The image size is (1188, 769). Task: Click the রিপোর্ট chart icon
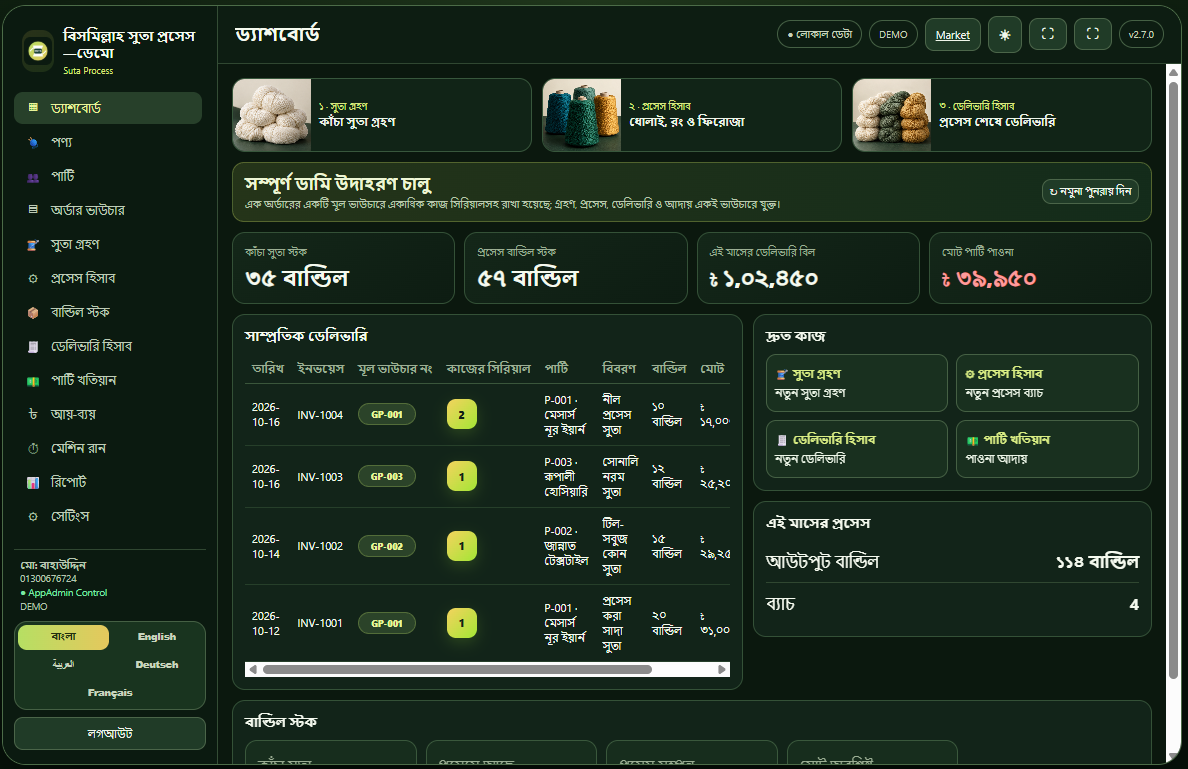[x=33, y=482]
